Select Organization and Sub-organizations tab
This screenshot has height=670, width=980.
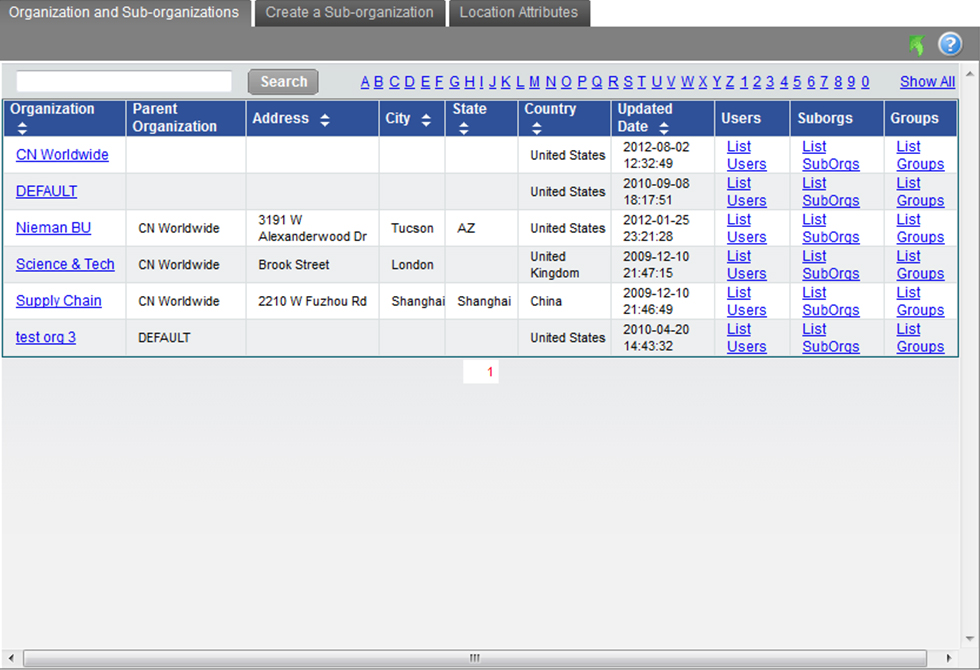124,13
